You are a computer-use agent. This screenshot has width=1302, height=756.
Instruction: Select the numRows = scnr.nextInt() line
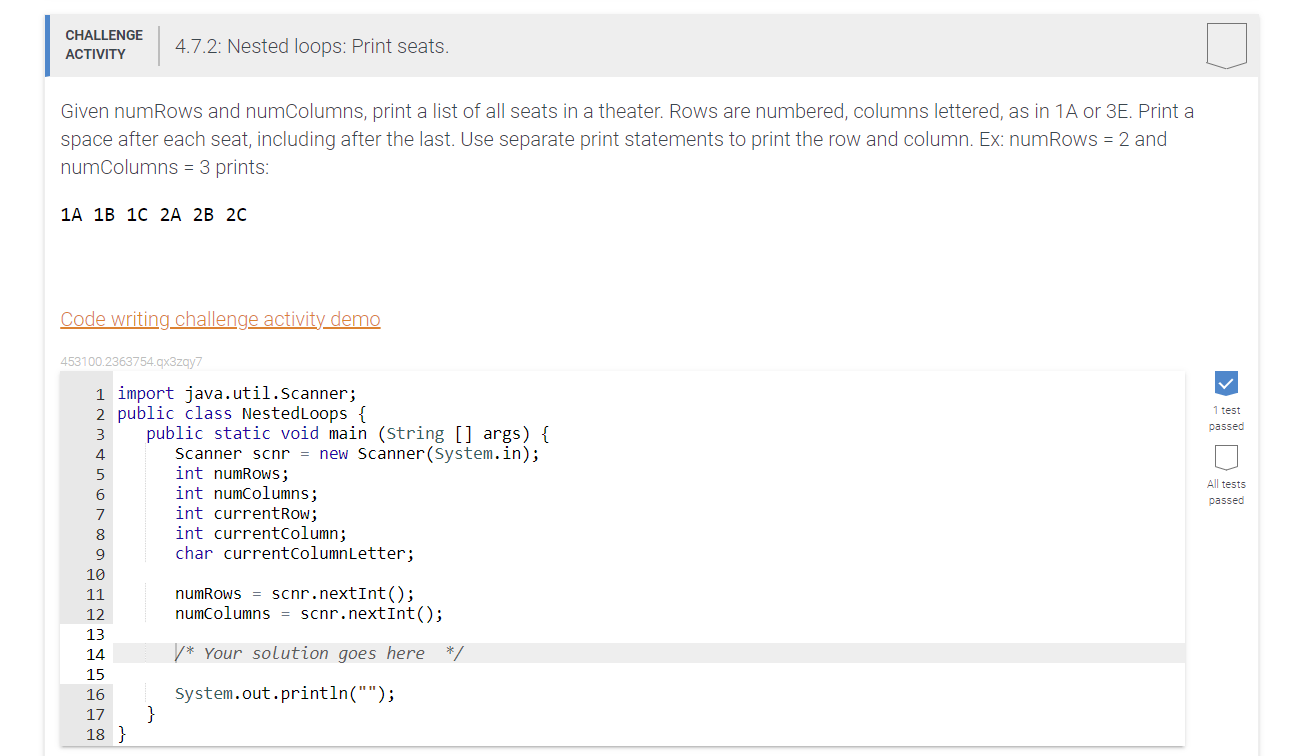(295, 593)
